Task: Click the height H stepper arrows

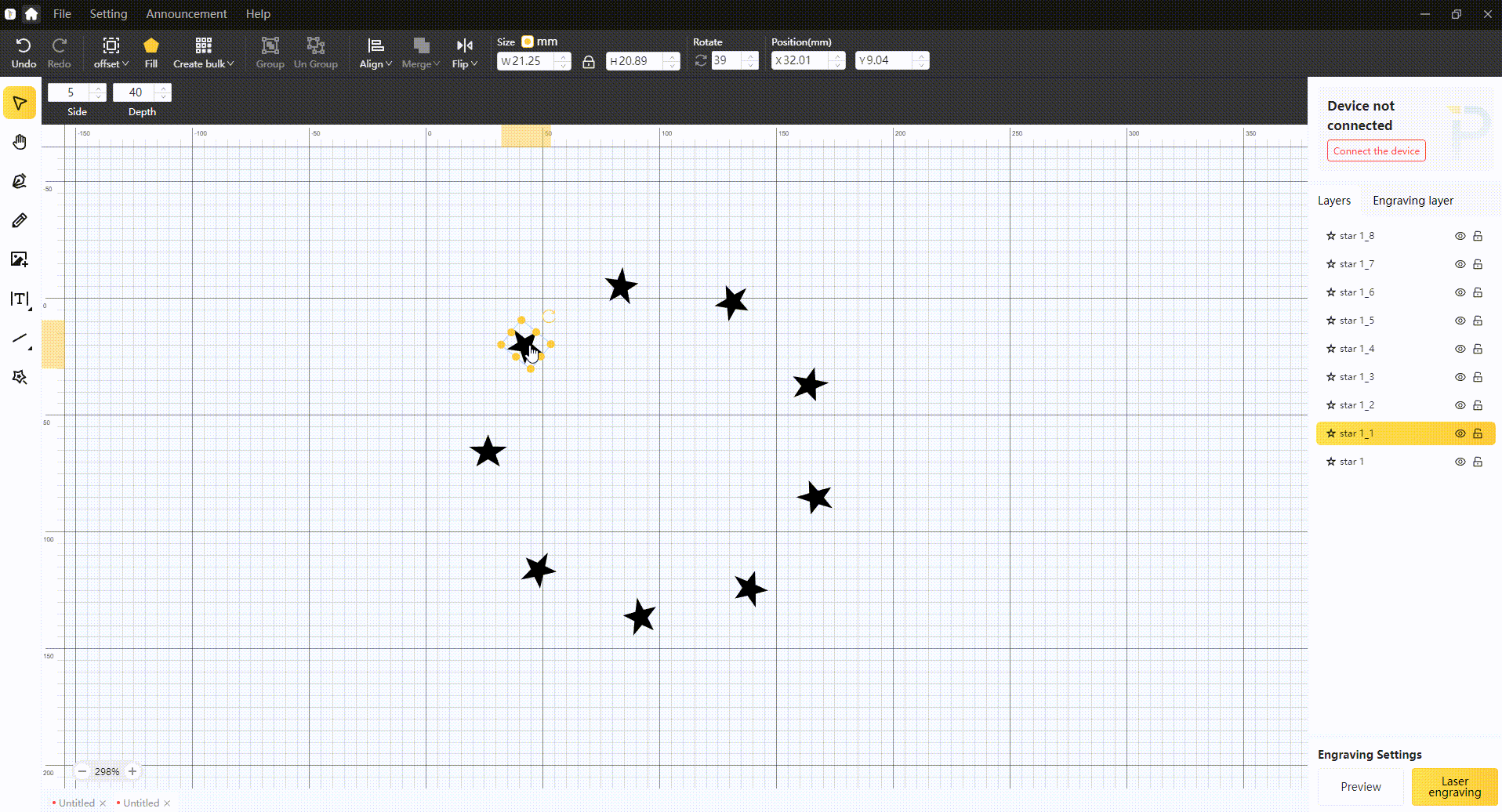Action: pos(672,61)
